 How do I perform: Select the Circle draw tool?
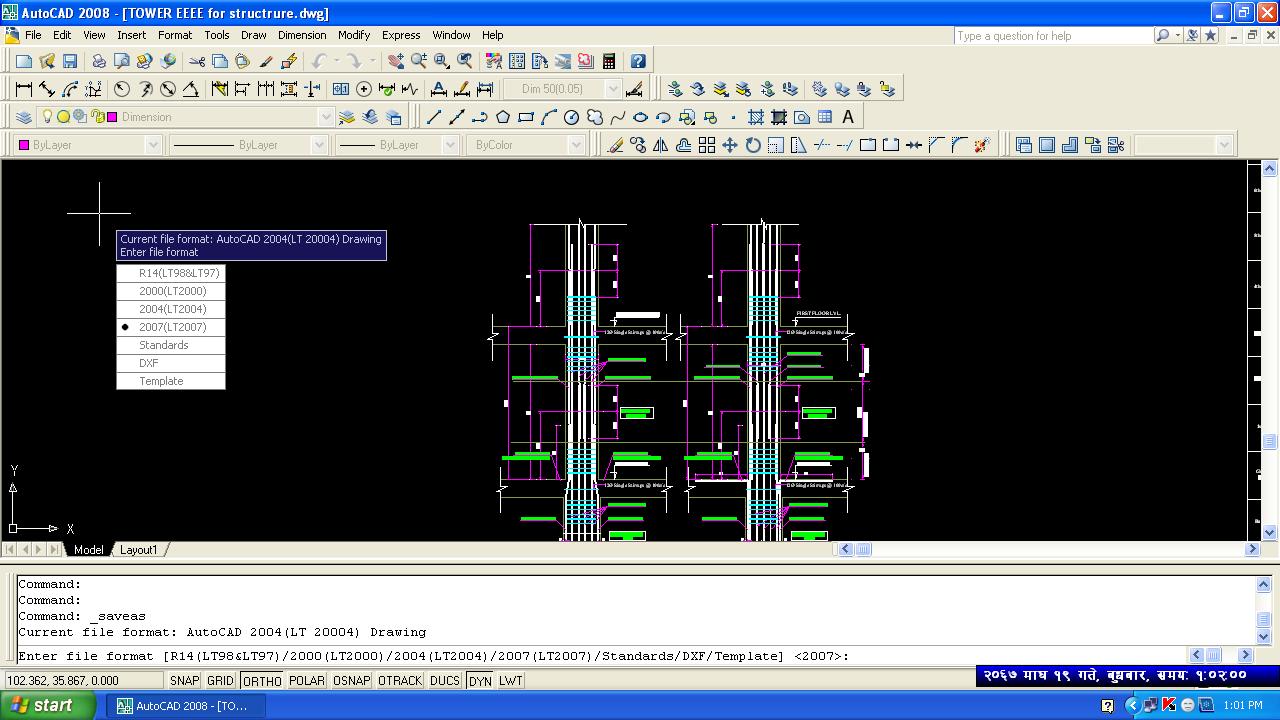pyautogui.click(x=572, y=117)
